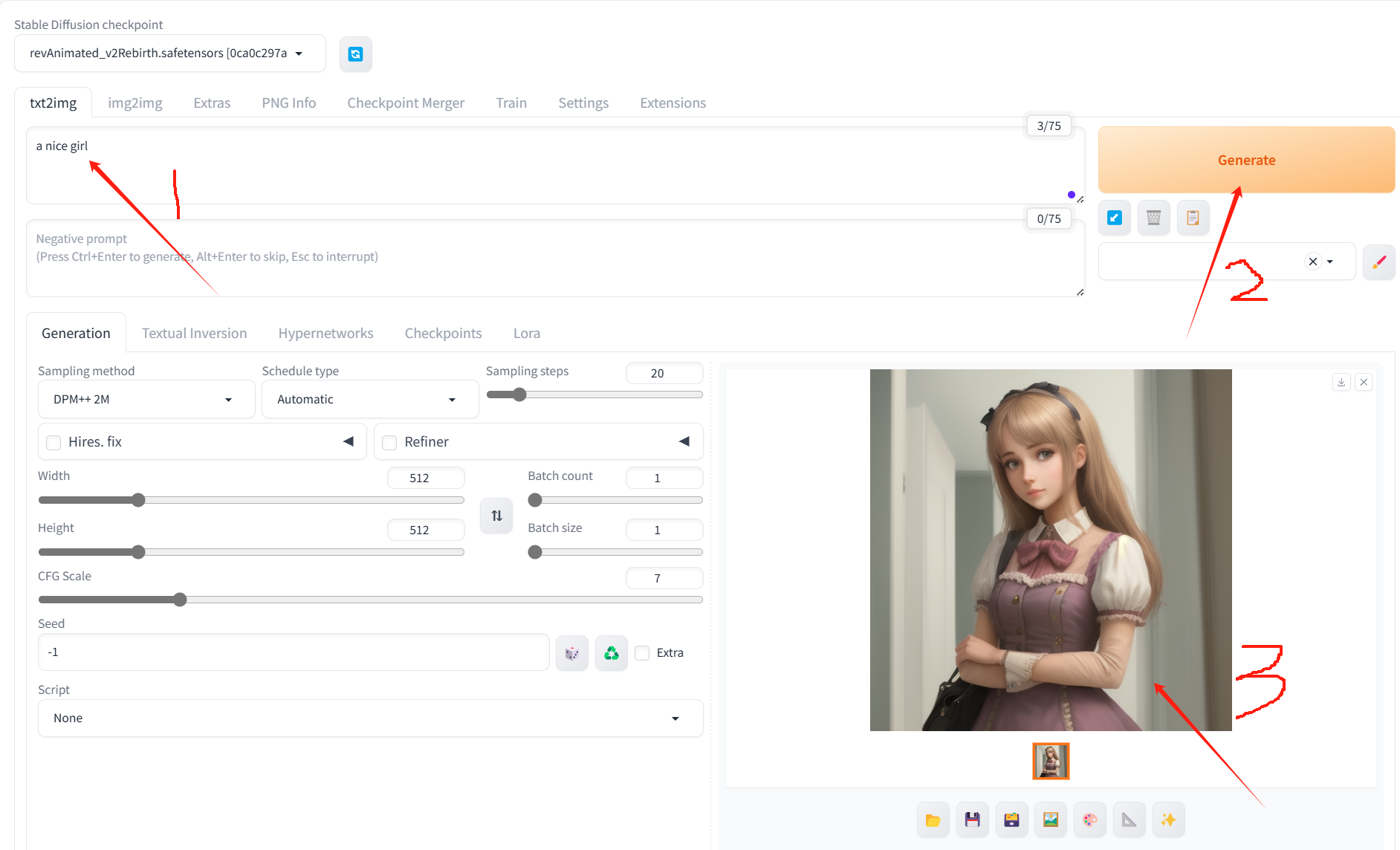Viewport: 1400px width, 850px height.
Task: Click the Batch size number box
Action: click(x=664, y=530)
